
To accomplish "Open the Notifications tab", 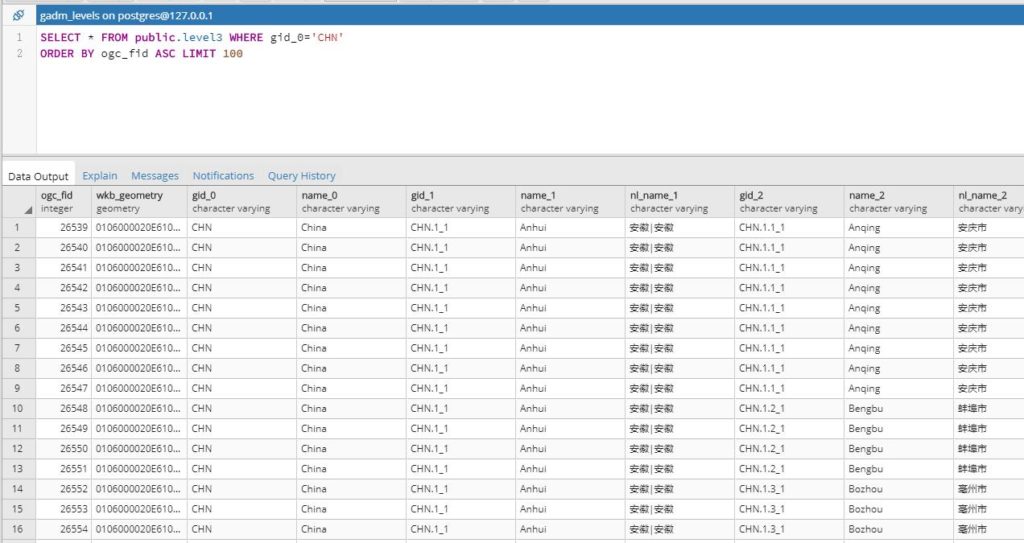I will coord(223,176).
